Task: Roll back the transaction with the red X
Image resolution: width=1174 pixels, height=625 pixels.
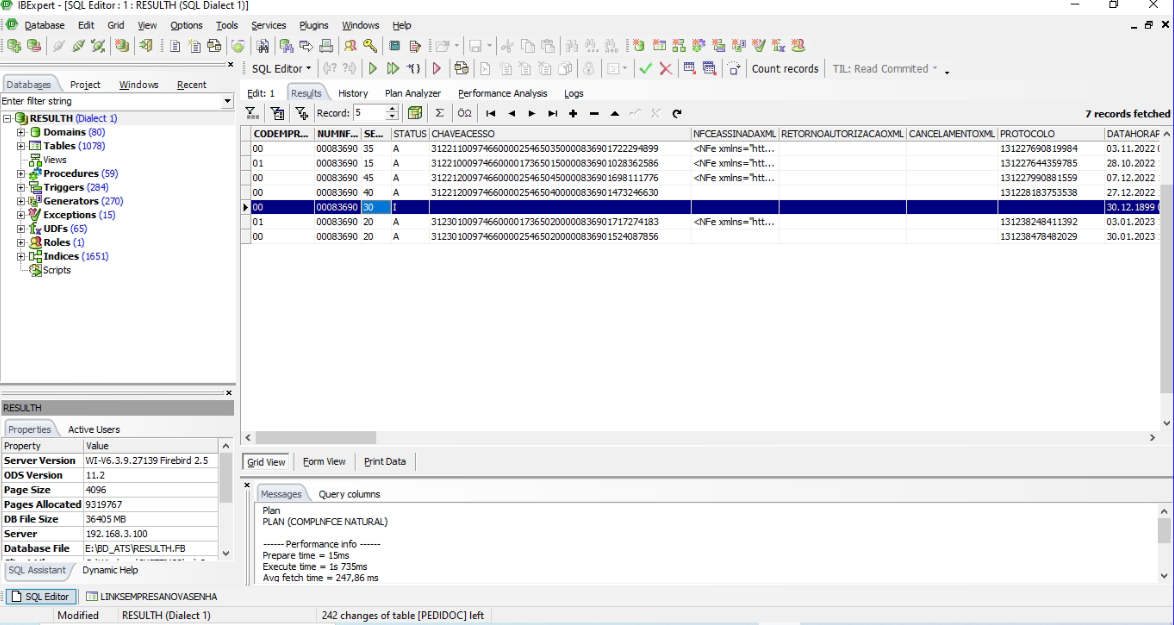Action: click(666, 69)
